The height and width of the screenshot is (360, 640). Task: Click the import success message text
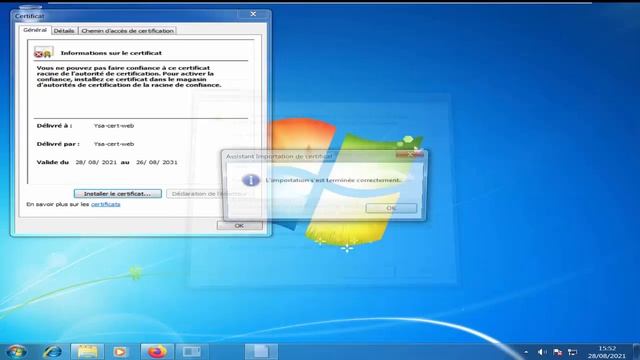pyautogui.click(x=333, y=180)
